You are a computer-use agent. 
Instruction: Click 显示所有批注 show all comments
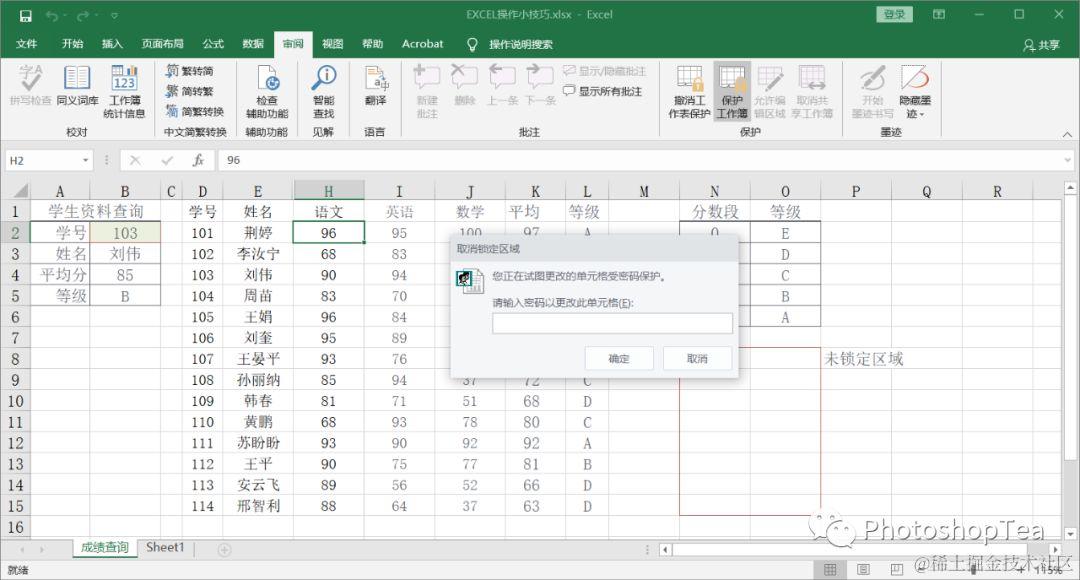[603, 91]
